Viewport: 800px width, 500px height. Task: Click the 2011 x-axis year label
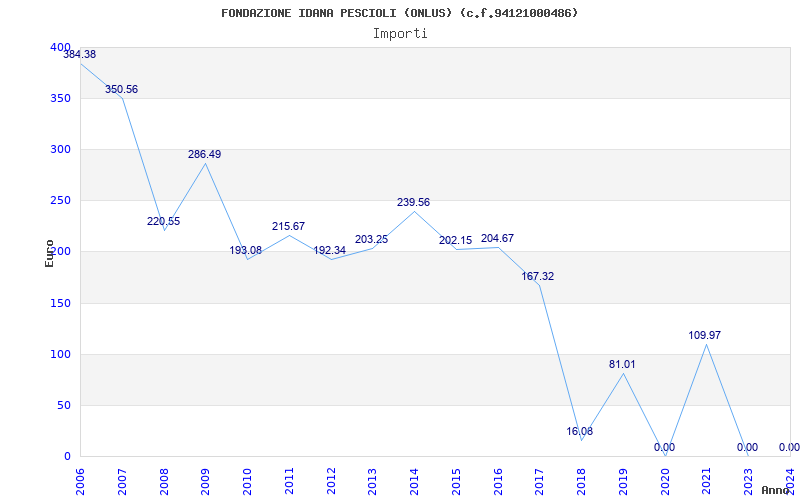coord(289,482)
